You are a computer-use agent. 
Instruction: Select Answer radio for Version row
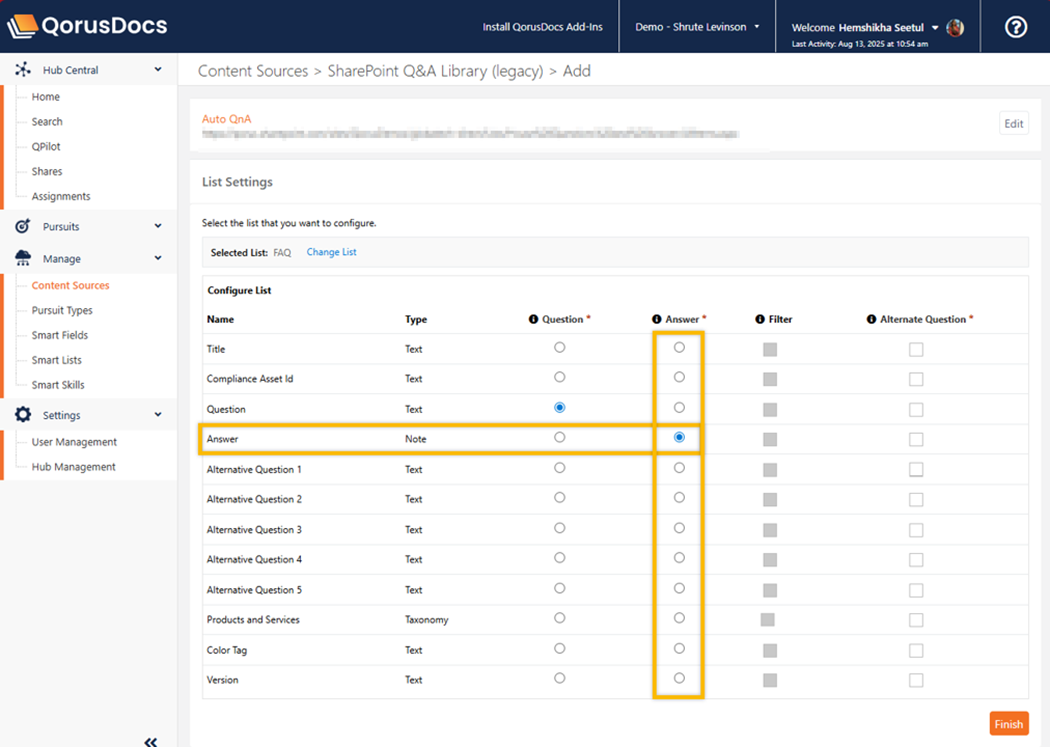tap(679, 679)
